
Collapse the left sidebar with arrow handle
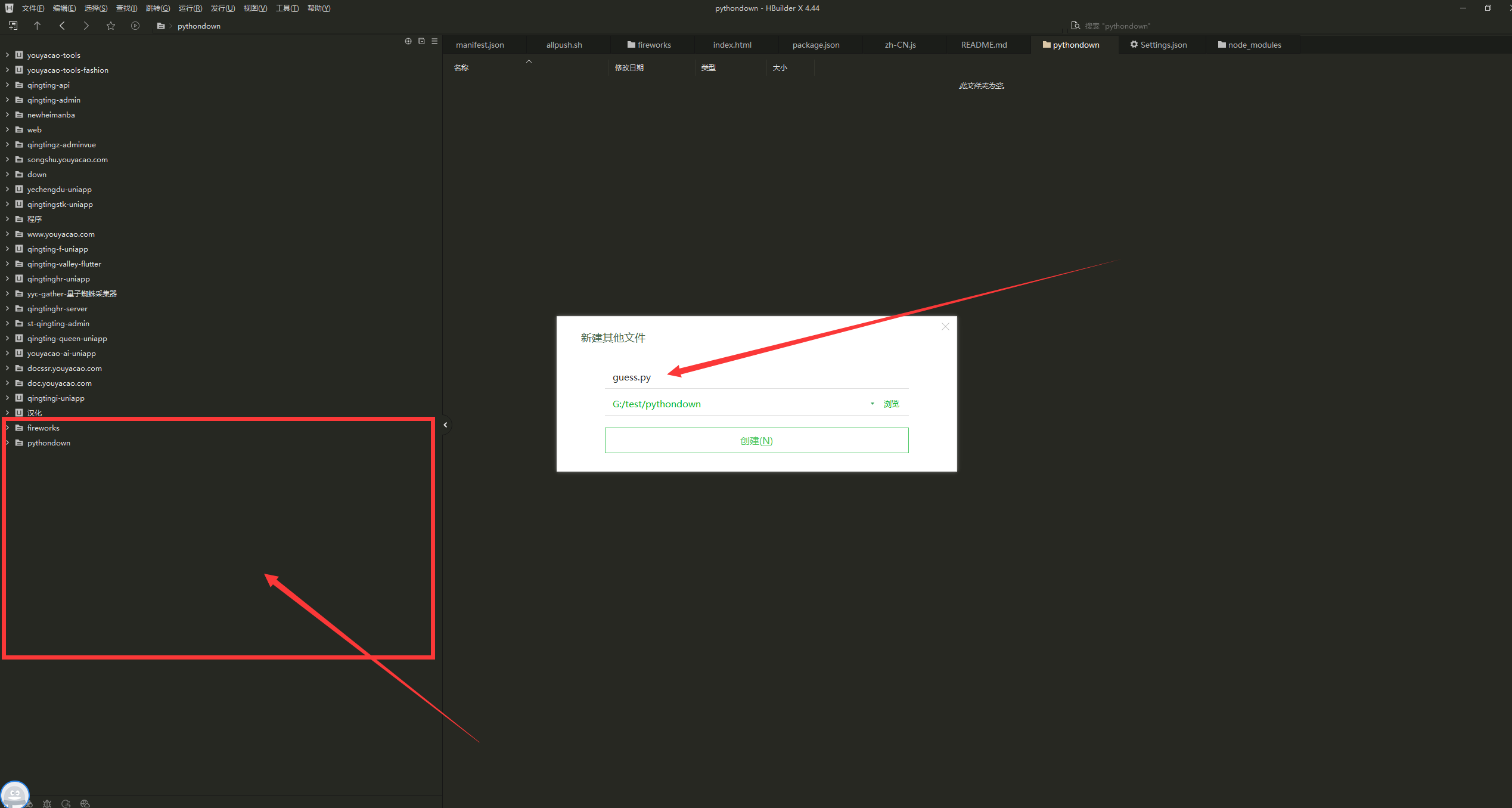[445, 425]
